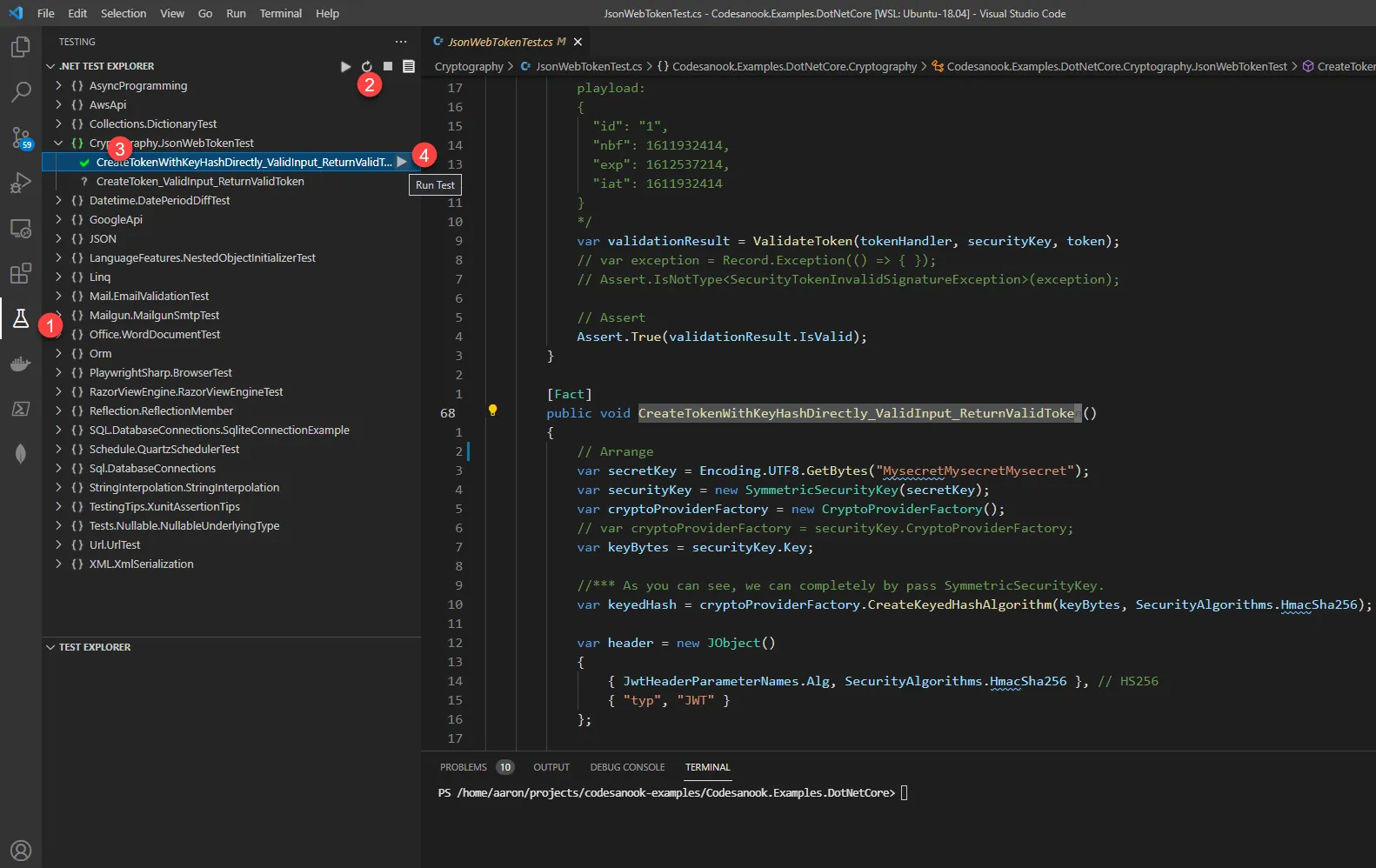Open the Extensions view
1376x868 pixels.
click(21, 273)
